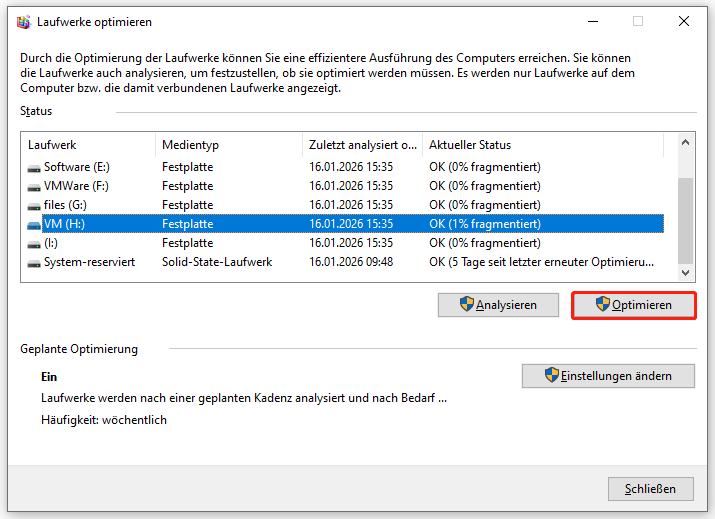Screen dimensions: 715x519
Task: Click the OK (1% fragmentiert) status cell
Action: click(485, 224)
